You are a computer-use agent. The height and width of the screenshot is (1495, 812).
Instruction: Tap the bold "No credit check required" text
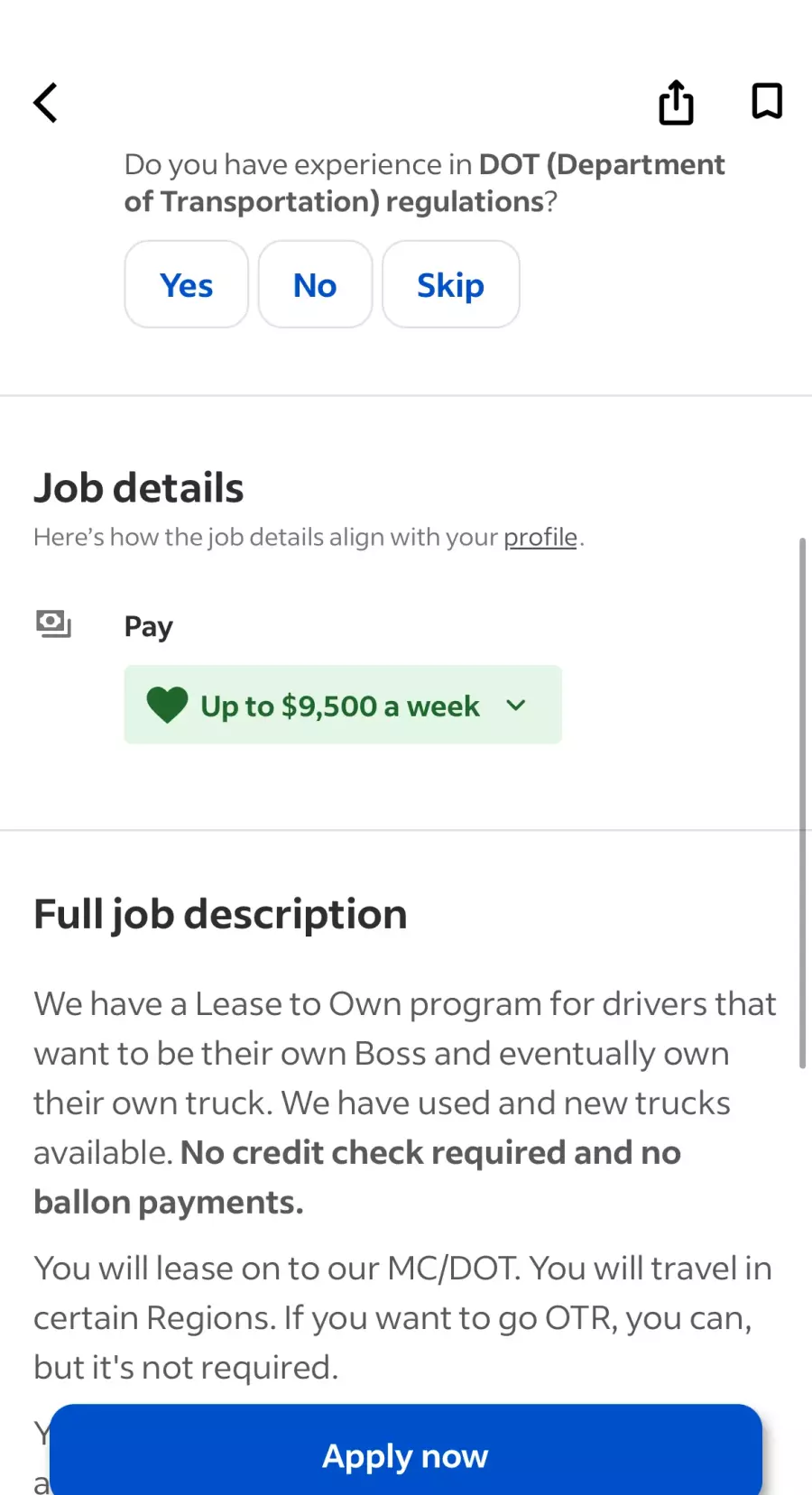click(429, 1153)
